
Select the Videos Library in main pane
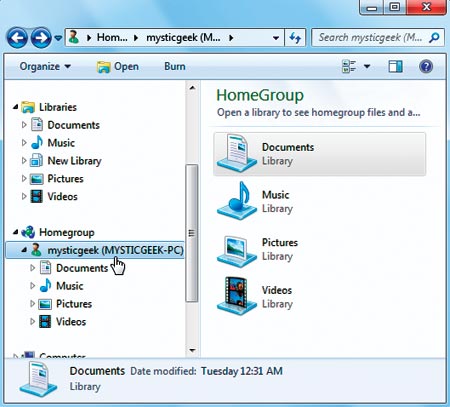pos(319,297)
